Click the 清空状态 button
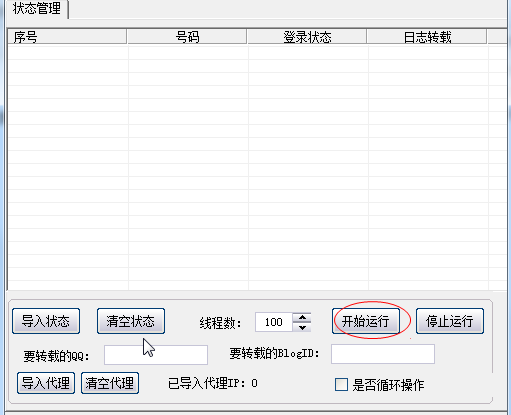511x415 pixels. coord(131,321)
